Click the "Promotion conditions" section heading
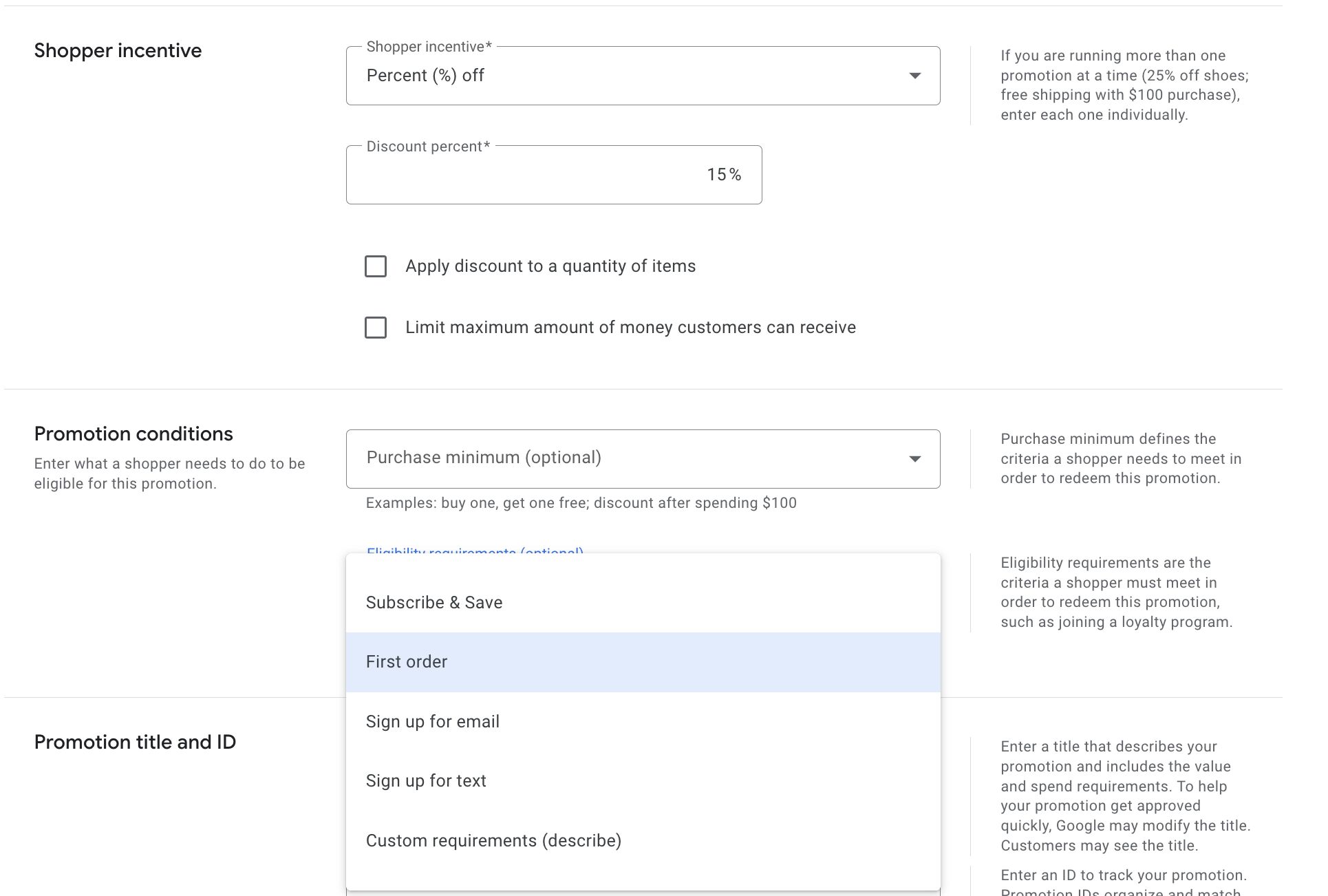 (134, 434)
